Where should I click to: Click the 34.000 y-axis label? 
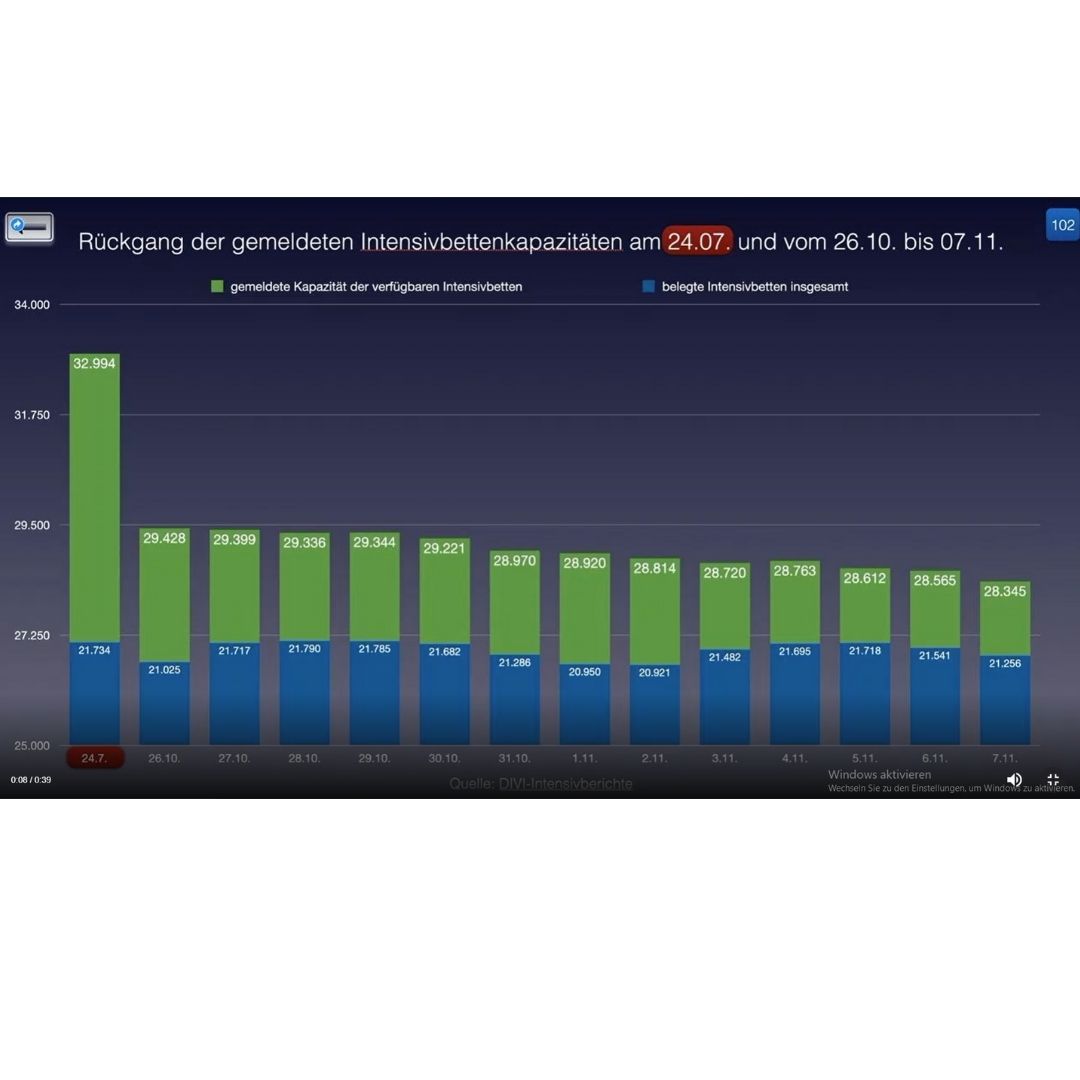32,305
